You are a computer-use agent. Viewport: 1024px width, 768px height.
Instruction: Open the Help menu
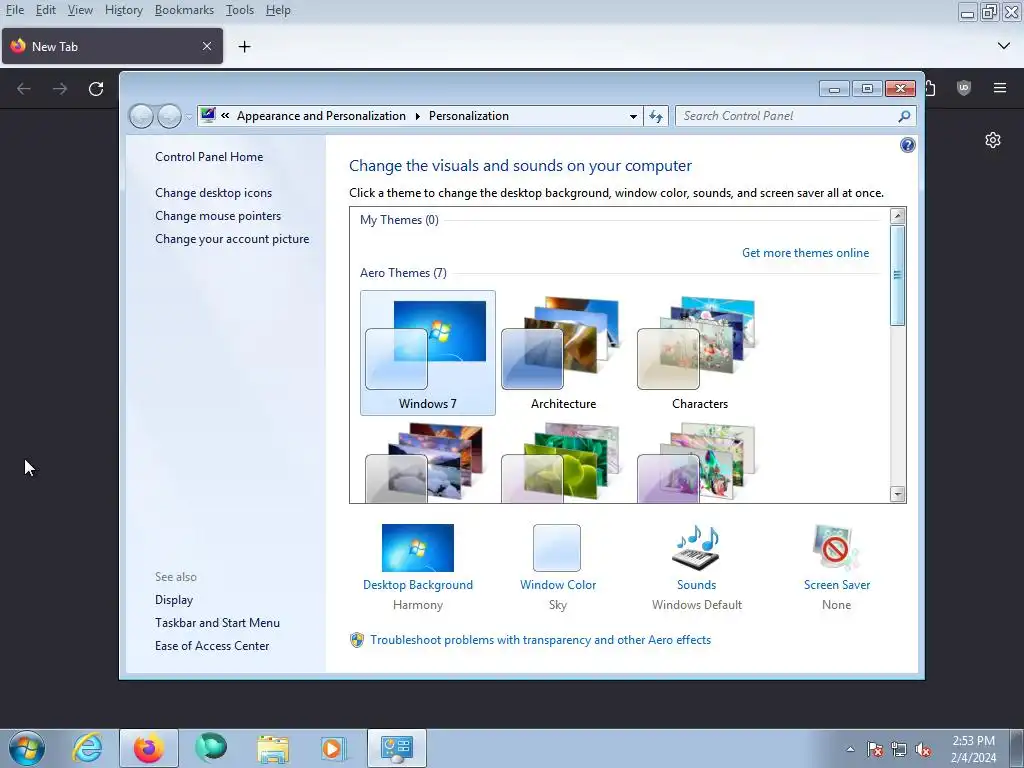coord(278,10)
